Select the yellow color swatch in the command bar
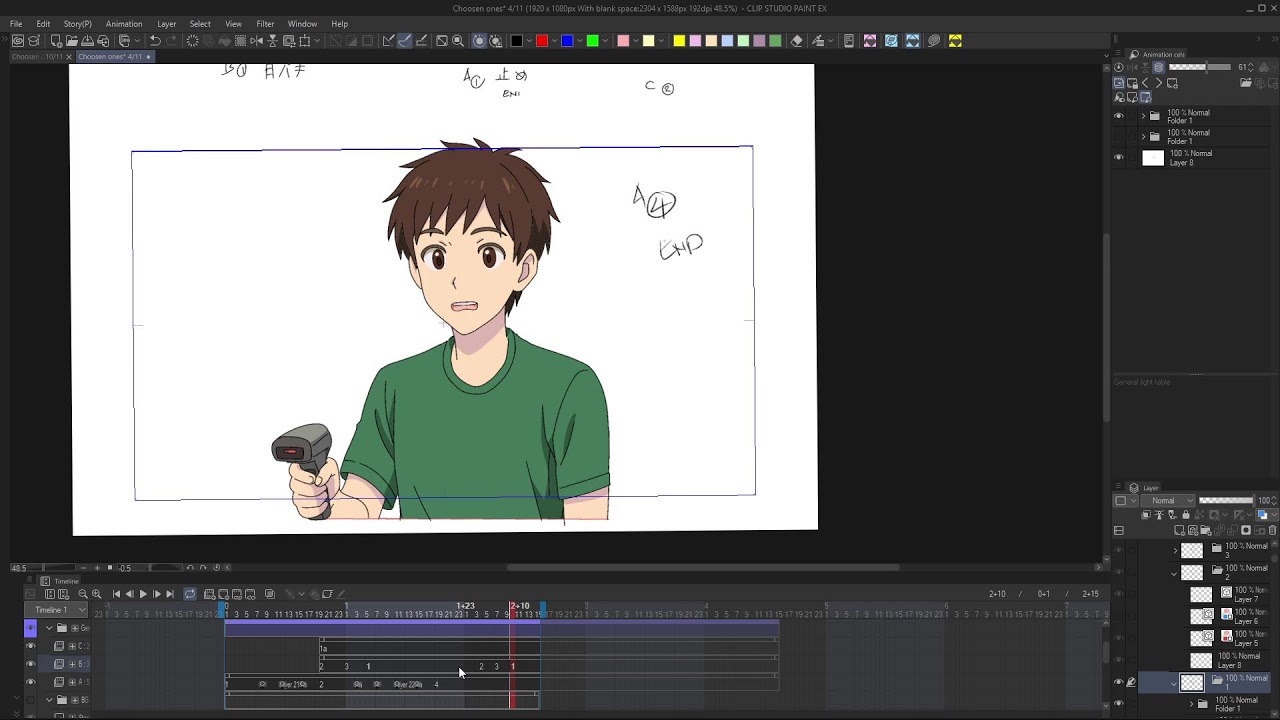The image size is (1280, 720). pyautogui.click(x=679, y=41)
